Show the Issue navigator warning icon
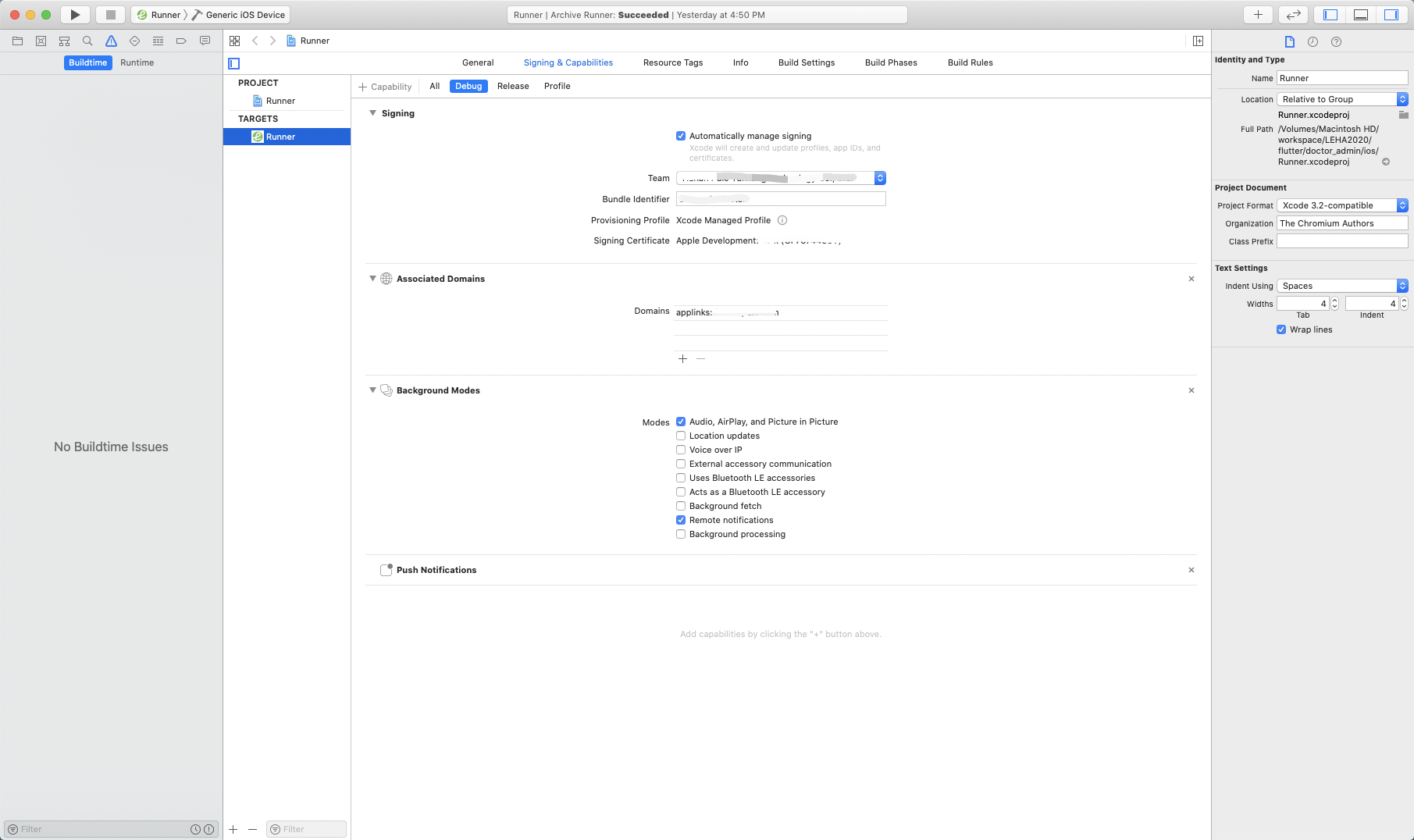Image resolution: width=1414 pixels, height=840 pixels. pyautogui.click(x=111, y=41)
